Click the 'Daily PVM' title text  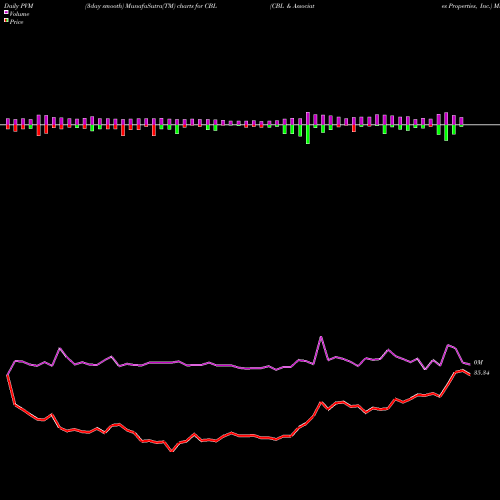19,6
